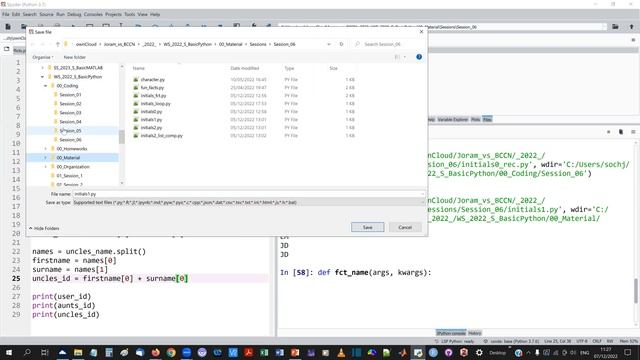640x360 pixels.
Task: Select 00_Material in the folder tree
Action: tap(68, 158)
